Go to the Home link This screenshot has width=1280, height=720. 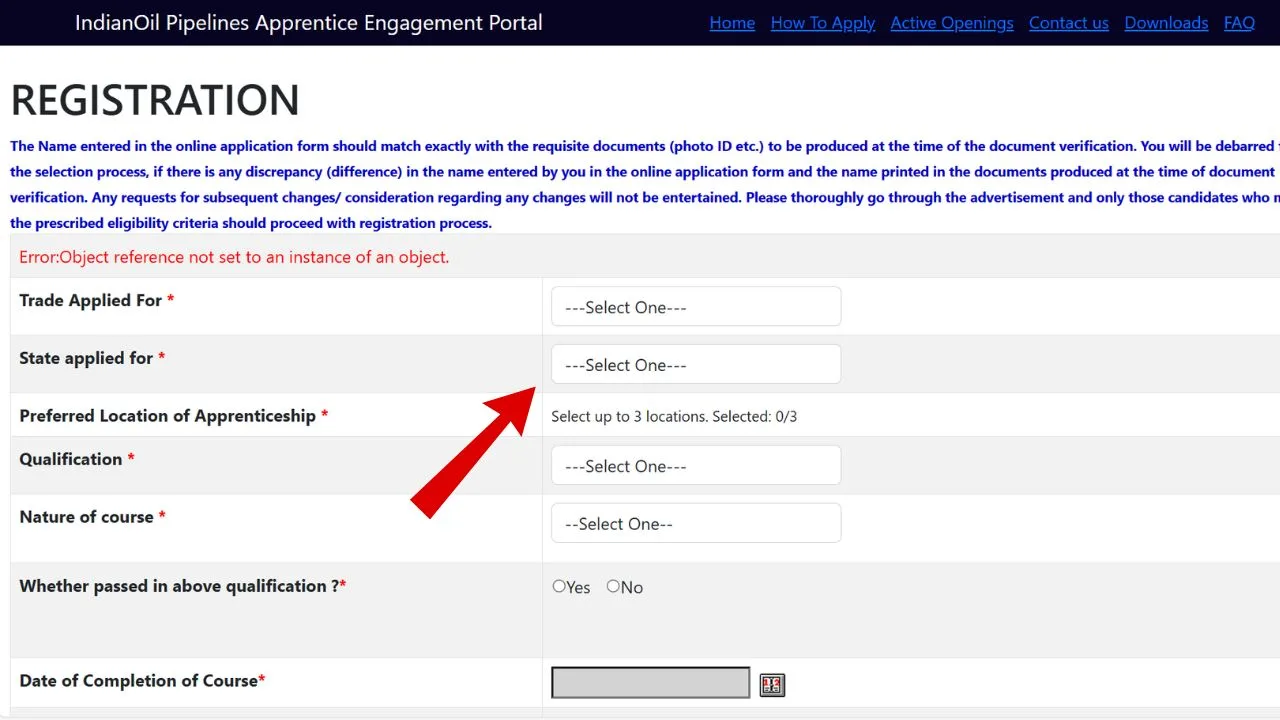click(x=732, y=23)
